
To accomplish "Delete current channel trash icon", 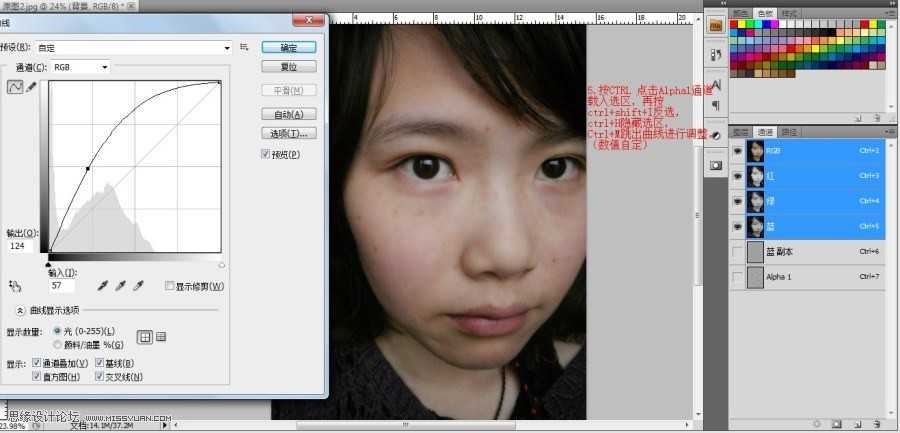I will pos(876,424).
